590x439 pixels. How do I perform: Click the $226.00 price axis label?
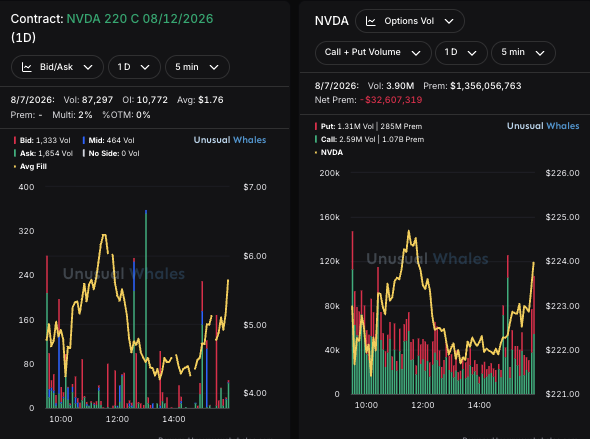pos(563,173)
